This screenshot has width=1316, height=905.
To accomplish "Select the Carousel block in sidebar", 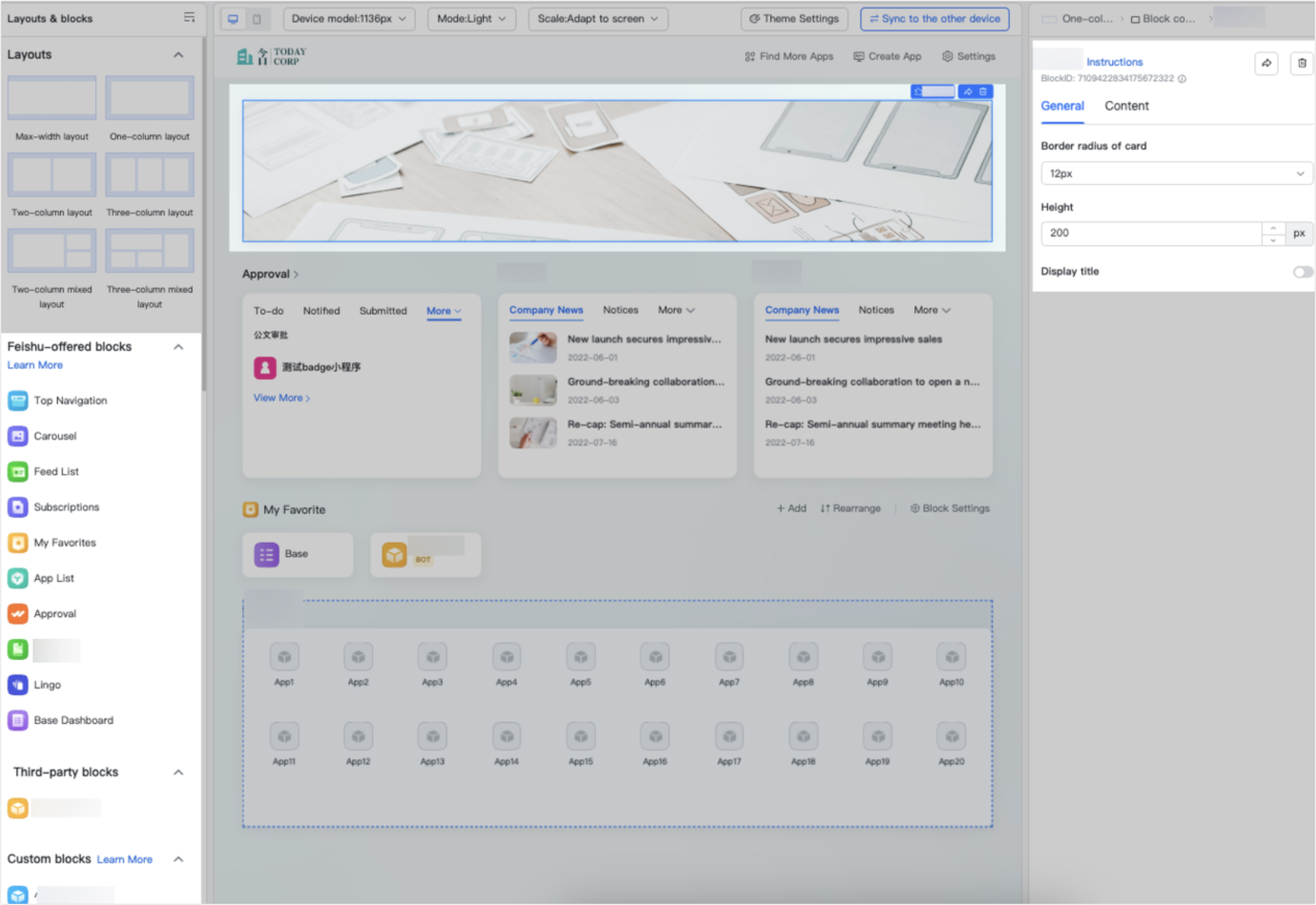I will 55,436.
